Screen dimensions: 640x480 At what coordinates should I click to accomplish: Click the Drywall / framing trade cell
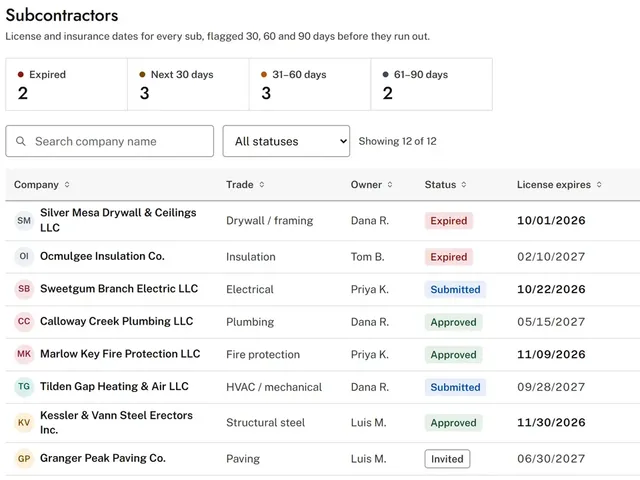[269, 220]
